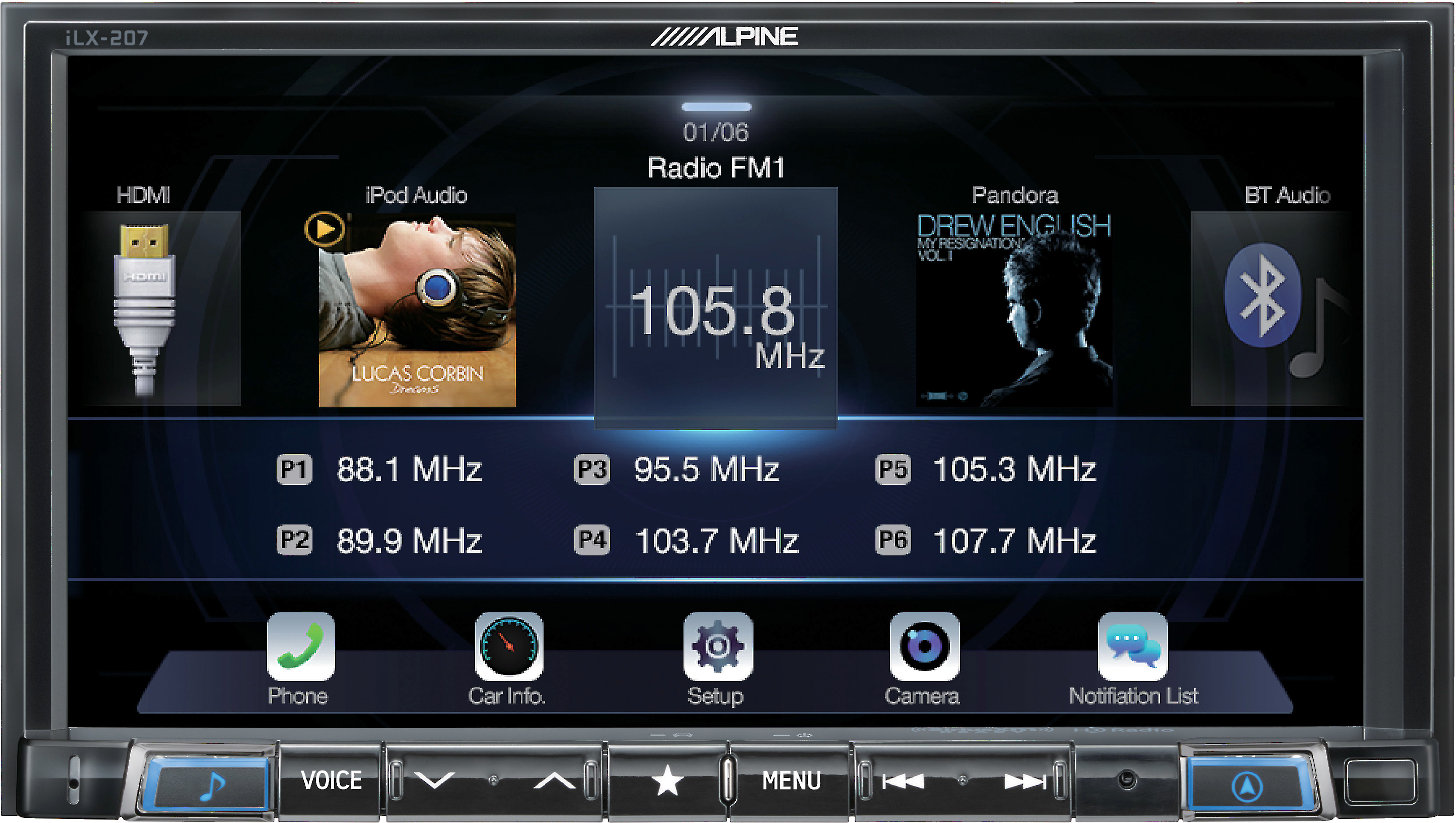Tap the Pandora label
This screenshot has width=1456, height=823.
(1015, 195)
